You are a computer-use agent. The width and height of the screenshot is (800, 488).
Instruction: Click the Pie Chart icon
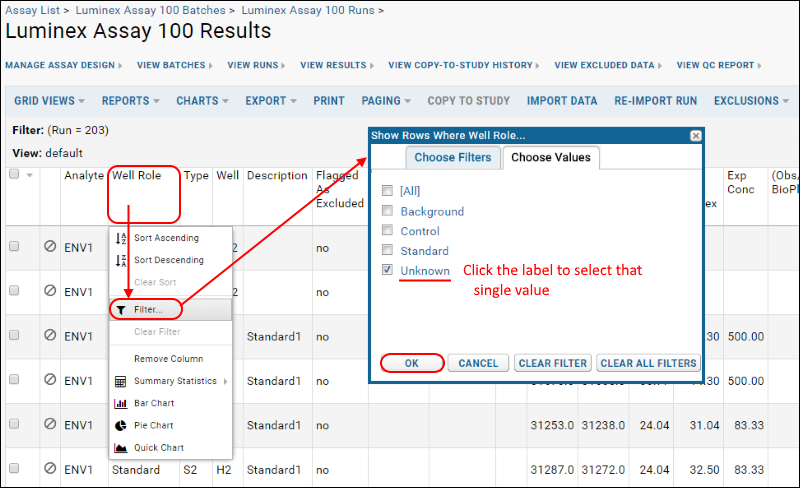click(x=120, y=426)
